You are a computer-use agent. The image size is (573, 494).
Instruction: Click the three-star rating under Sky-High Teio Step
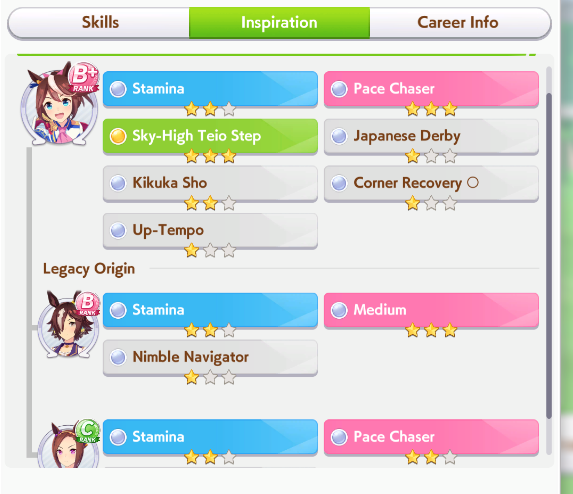pyautogui.click(x=210, y=156)
